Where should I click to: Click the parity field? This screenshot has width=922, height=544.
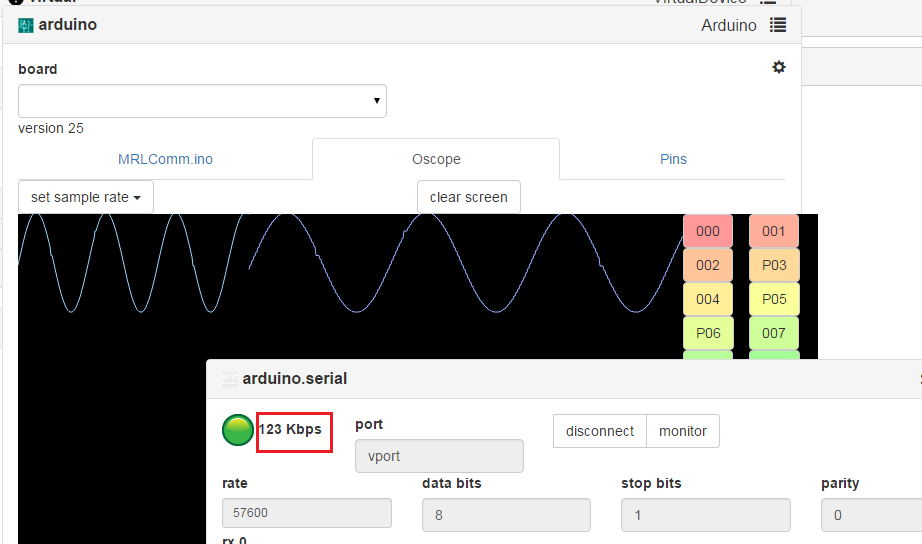(x=871, y=515)
